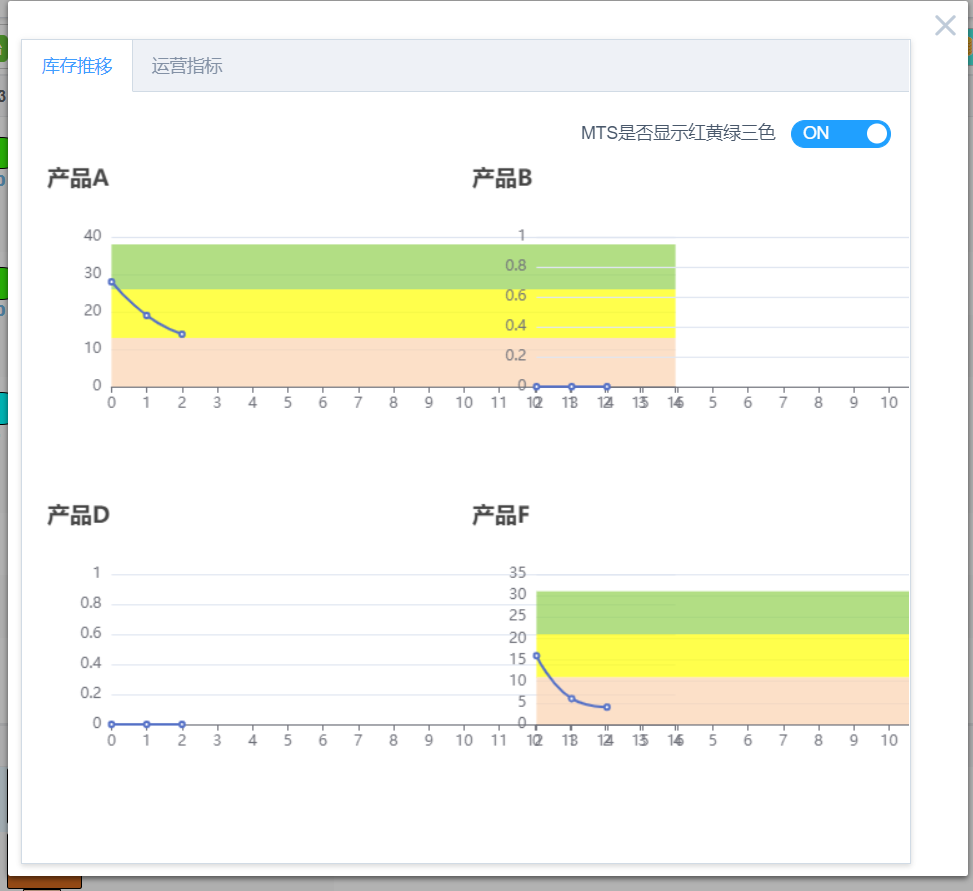Screen dimensions: 973x891
Task: Select 产品D data point at x=2
Action: pos(182,724)
